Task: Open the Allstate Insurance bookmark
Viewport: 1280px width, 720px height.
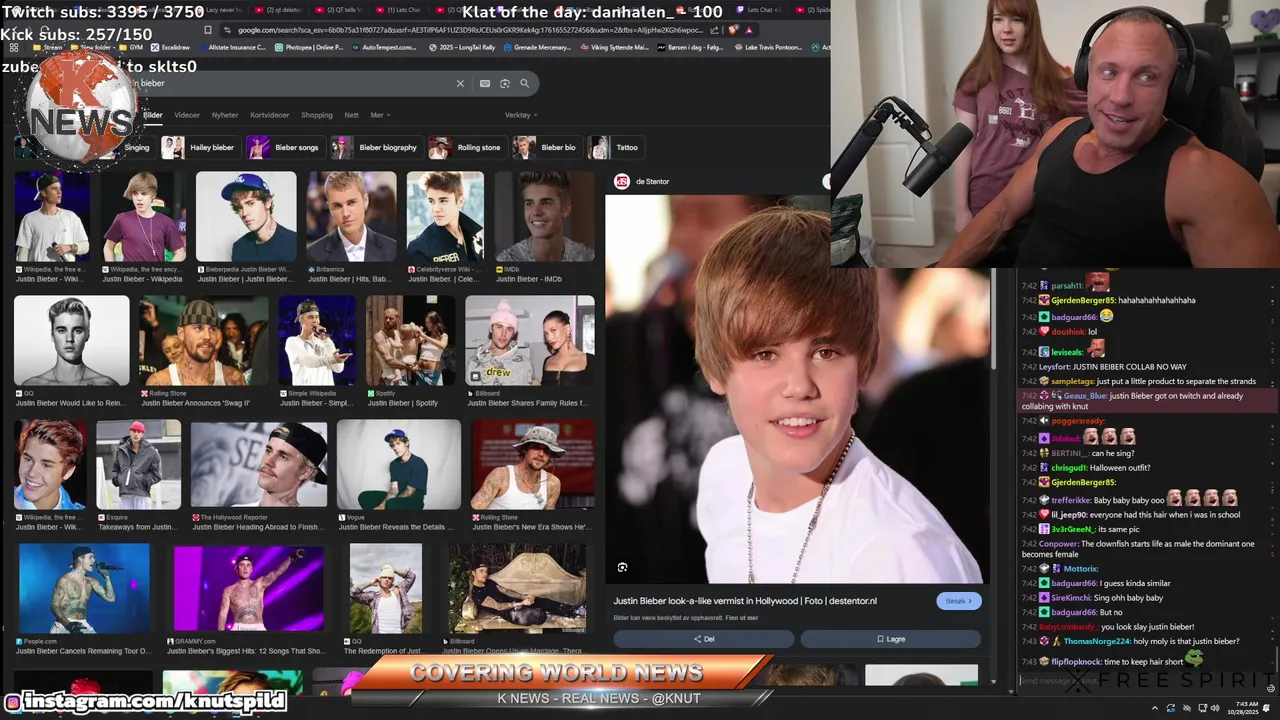Action: pyautogui.click(x=233, y=47)
